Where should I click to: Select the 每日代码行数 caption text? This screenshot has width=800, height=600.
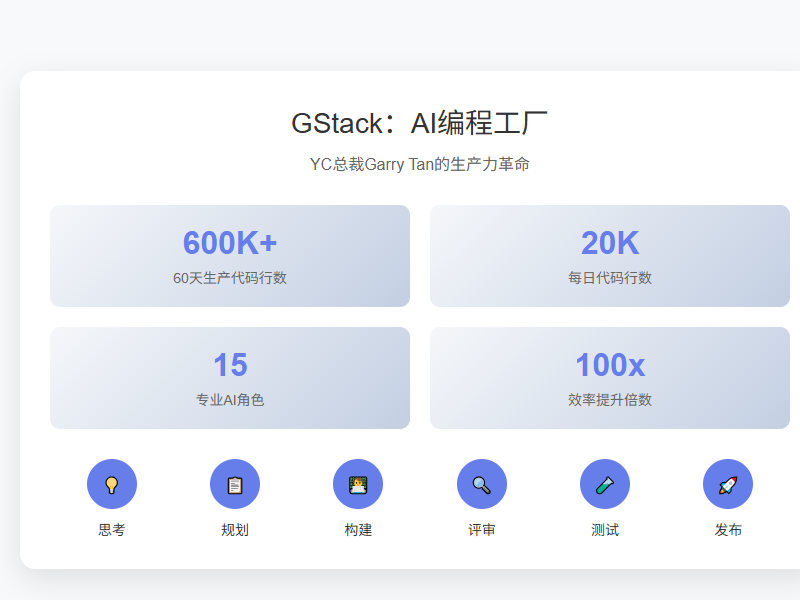[x=610, y=277]
